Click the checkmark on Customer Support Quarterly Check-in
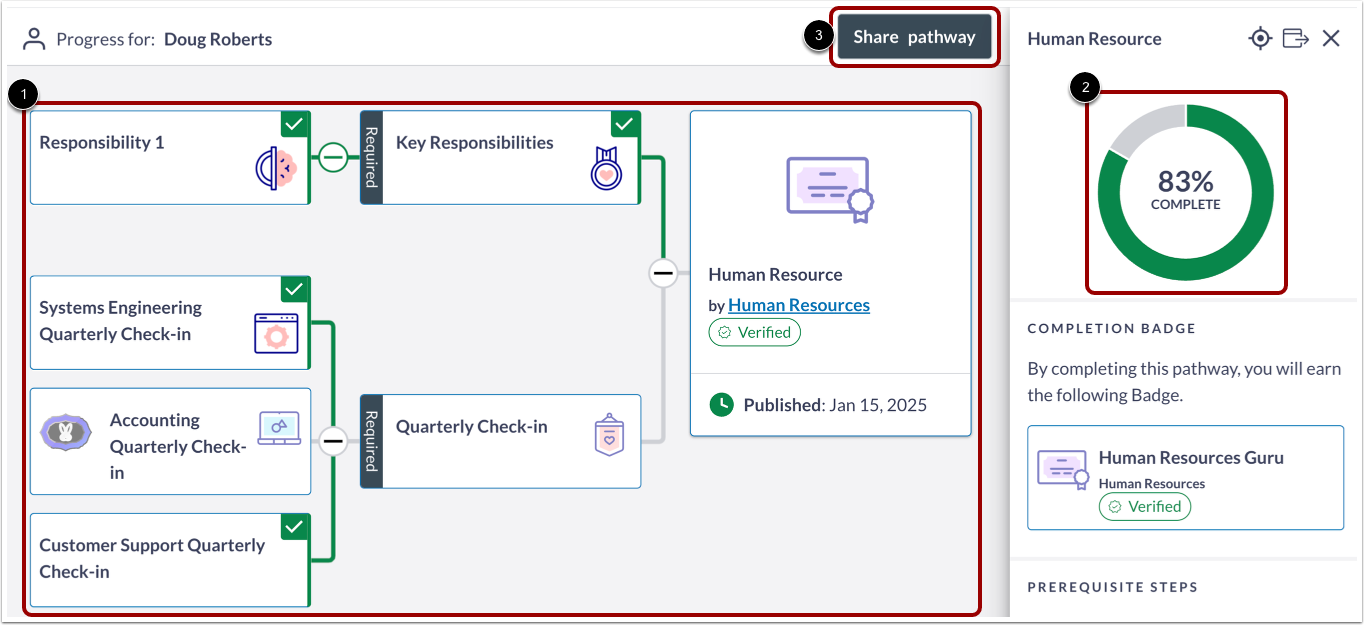Screen dimensions: 1364x625 tap(295, 527)
